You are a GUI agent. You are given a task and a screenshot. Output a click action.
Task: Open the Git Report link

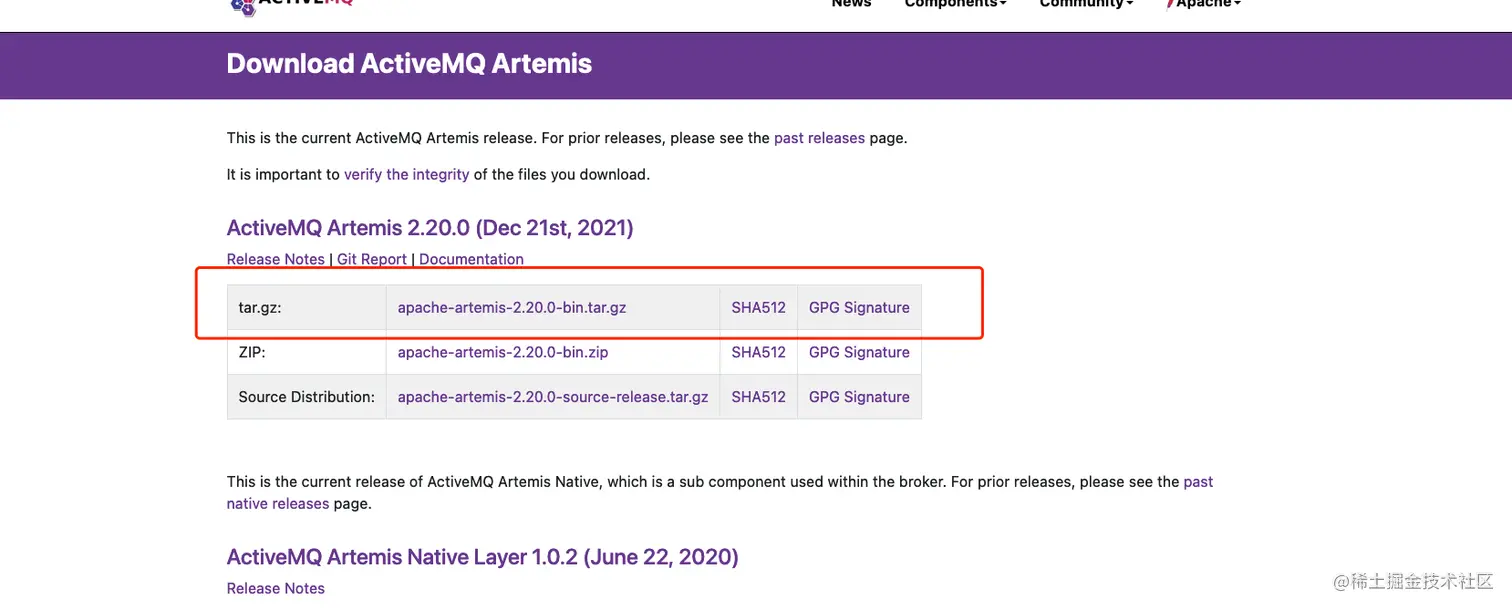372,259
